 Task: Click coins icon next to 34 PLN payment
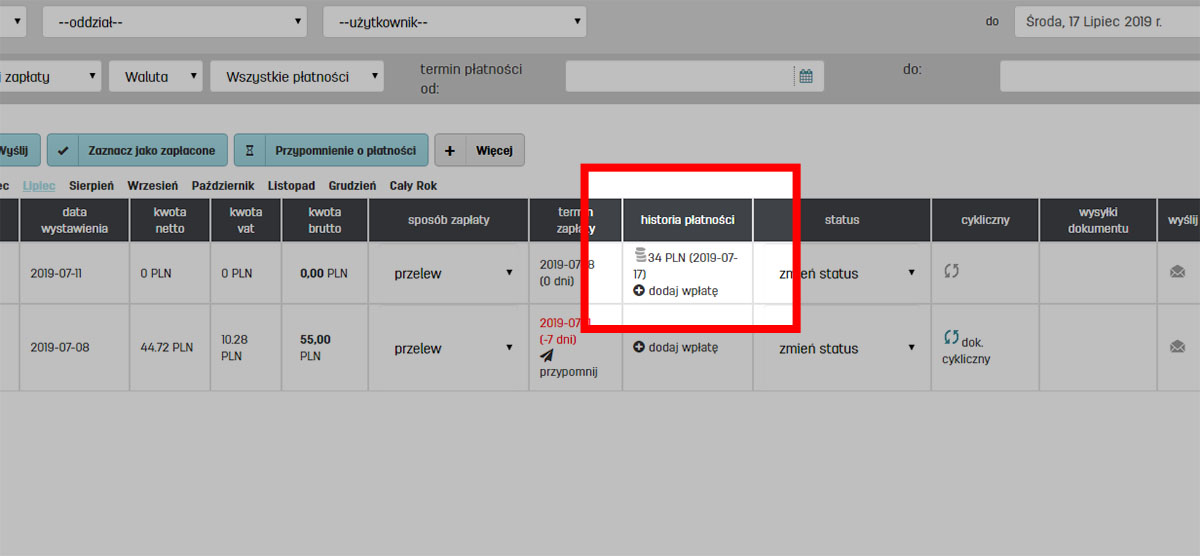(641, 257)
